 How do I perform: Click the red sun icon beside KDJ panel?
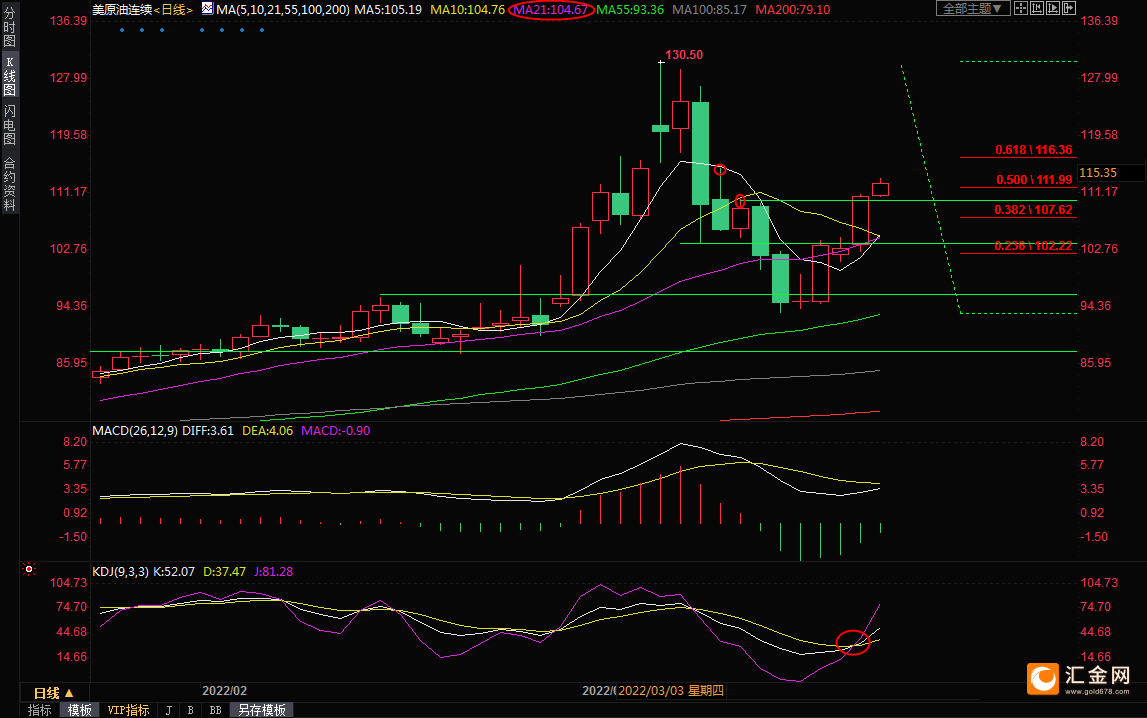coord(29,569)
